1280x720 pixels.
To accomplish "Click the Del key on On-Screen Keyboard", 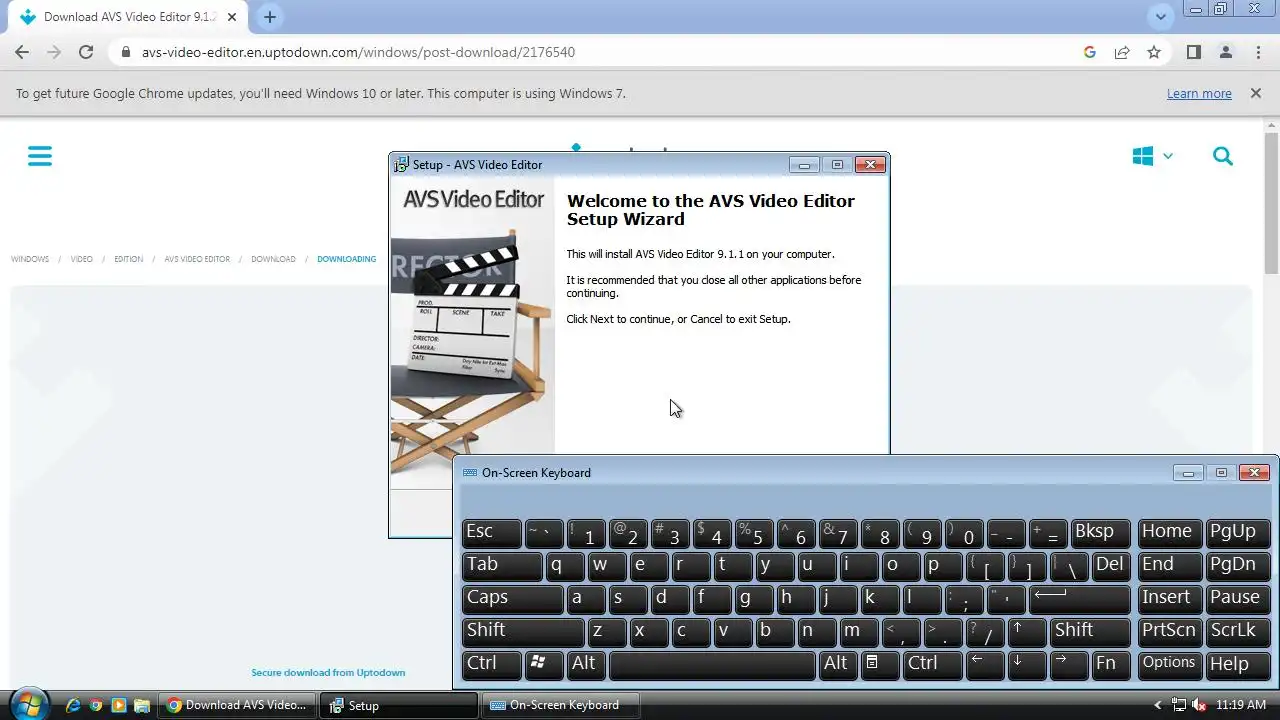I will click(x=1109, y=566).
